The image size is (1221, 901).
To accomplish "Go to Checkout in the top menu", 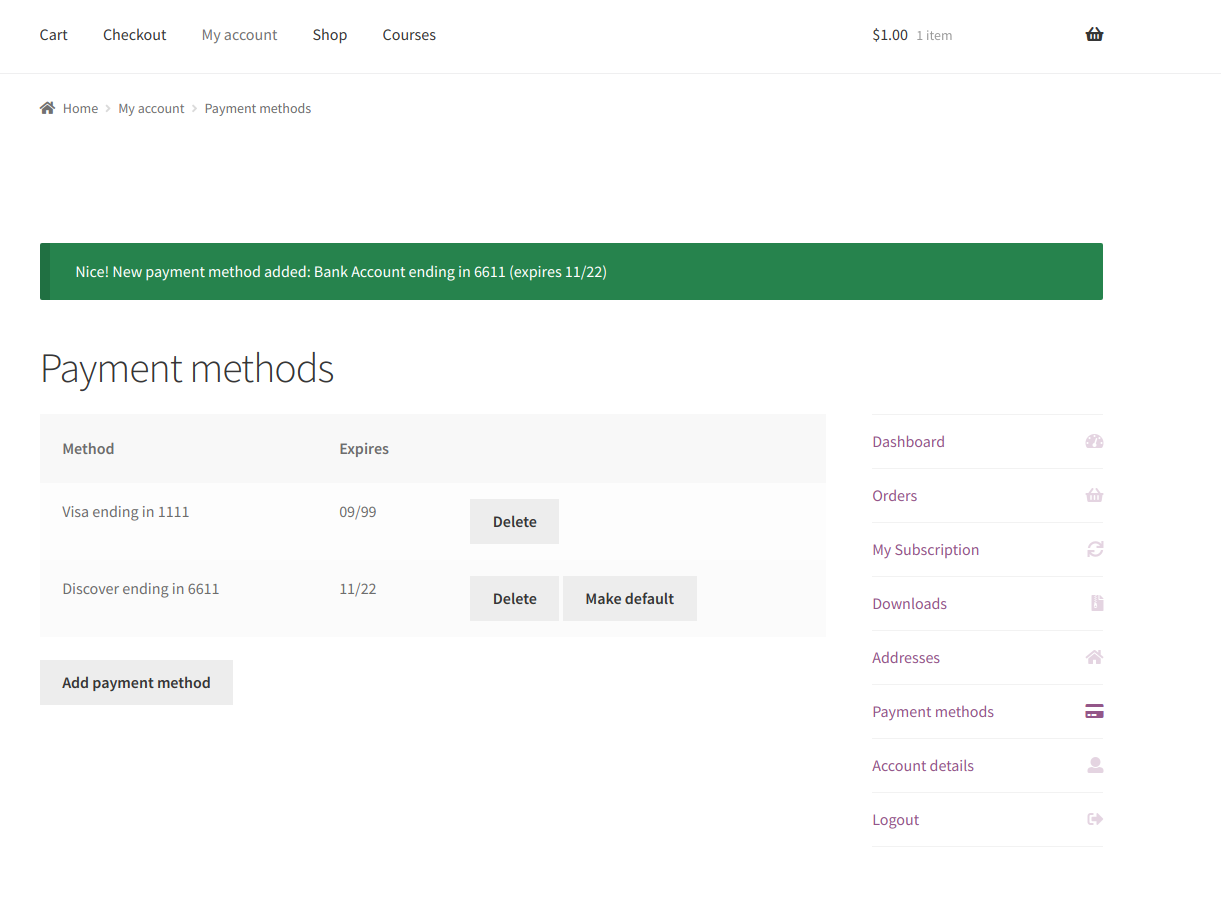I will [134, 35].
